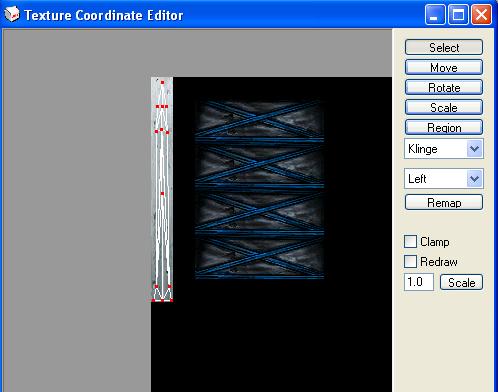The image size is (498, 392).
Task: Pick the Region button
Action: click(x=444, y=127)
